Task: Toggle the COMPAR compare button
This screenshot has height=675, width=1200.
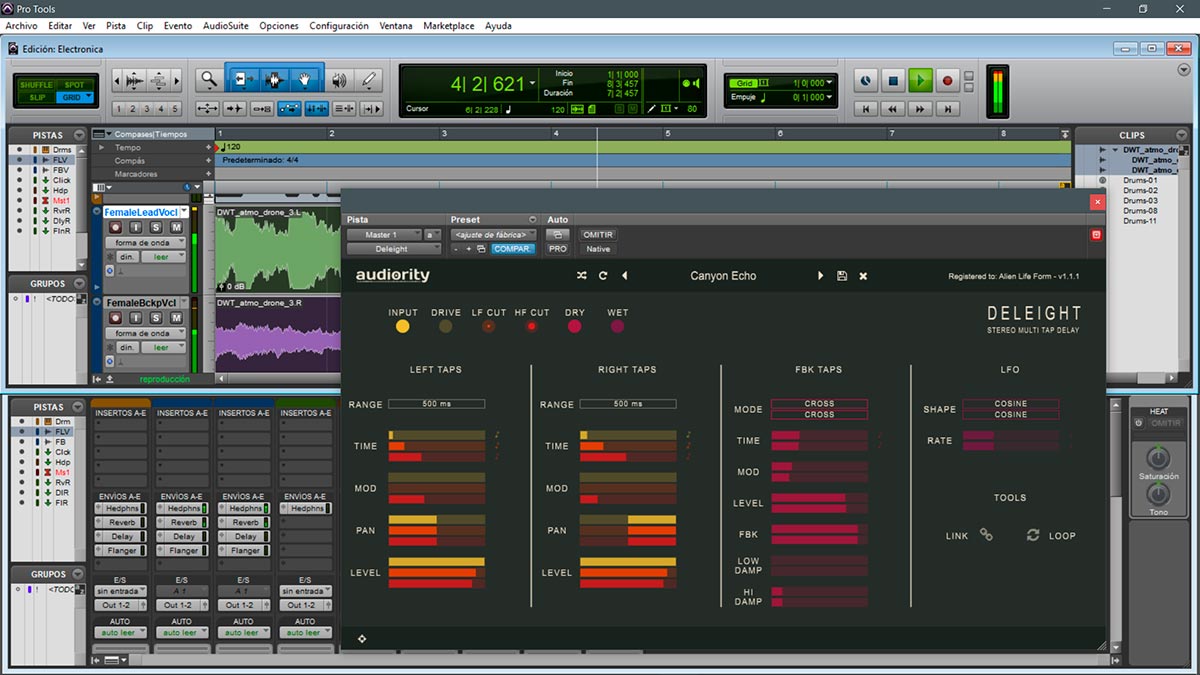Action: [513, 249]
